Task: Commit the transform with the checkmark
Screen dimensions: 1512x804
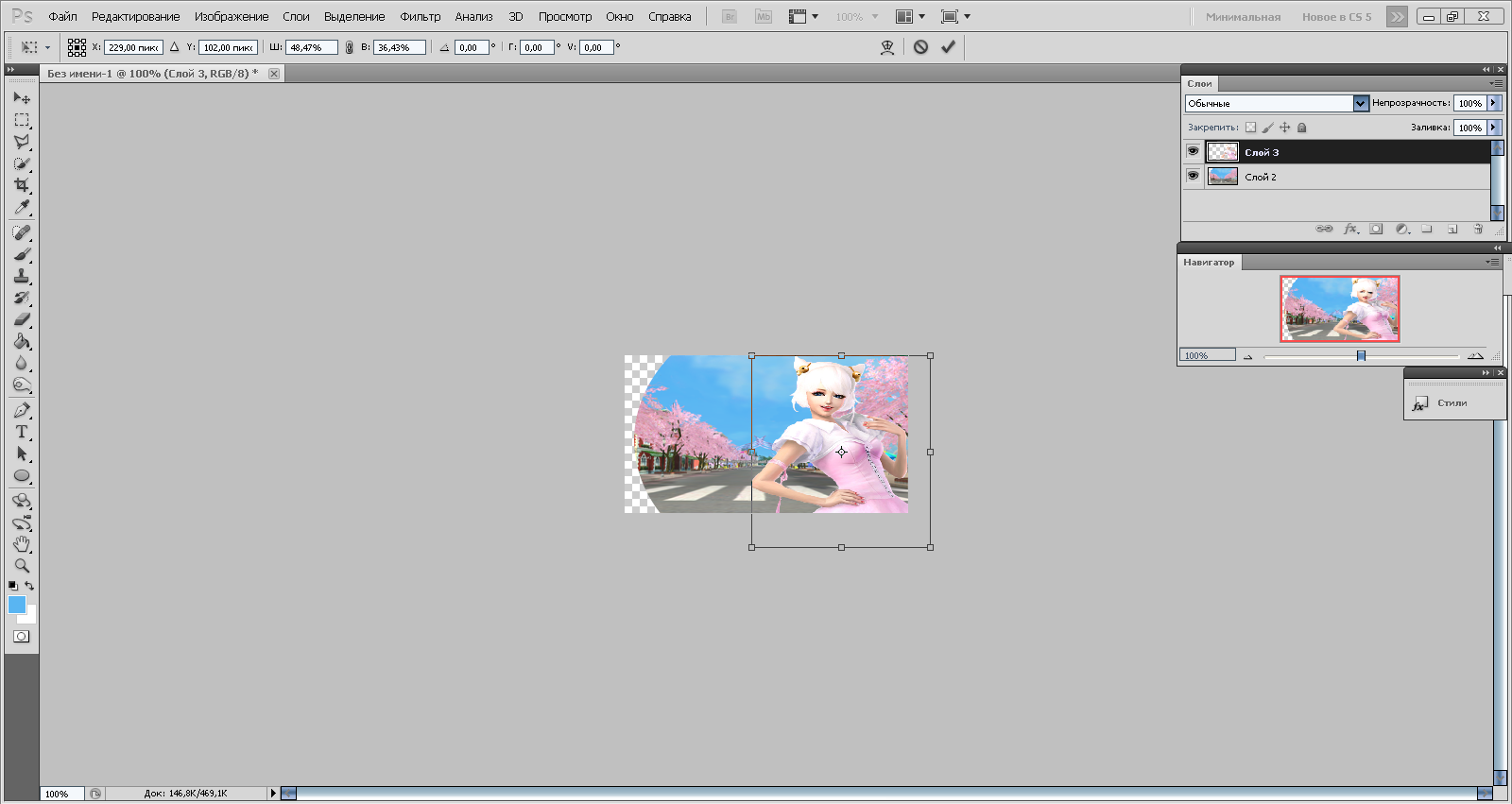Action: [948, 47]
